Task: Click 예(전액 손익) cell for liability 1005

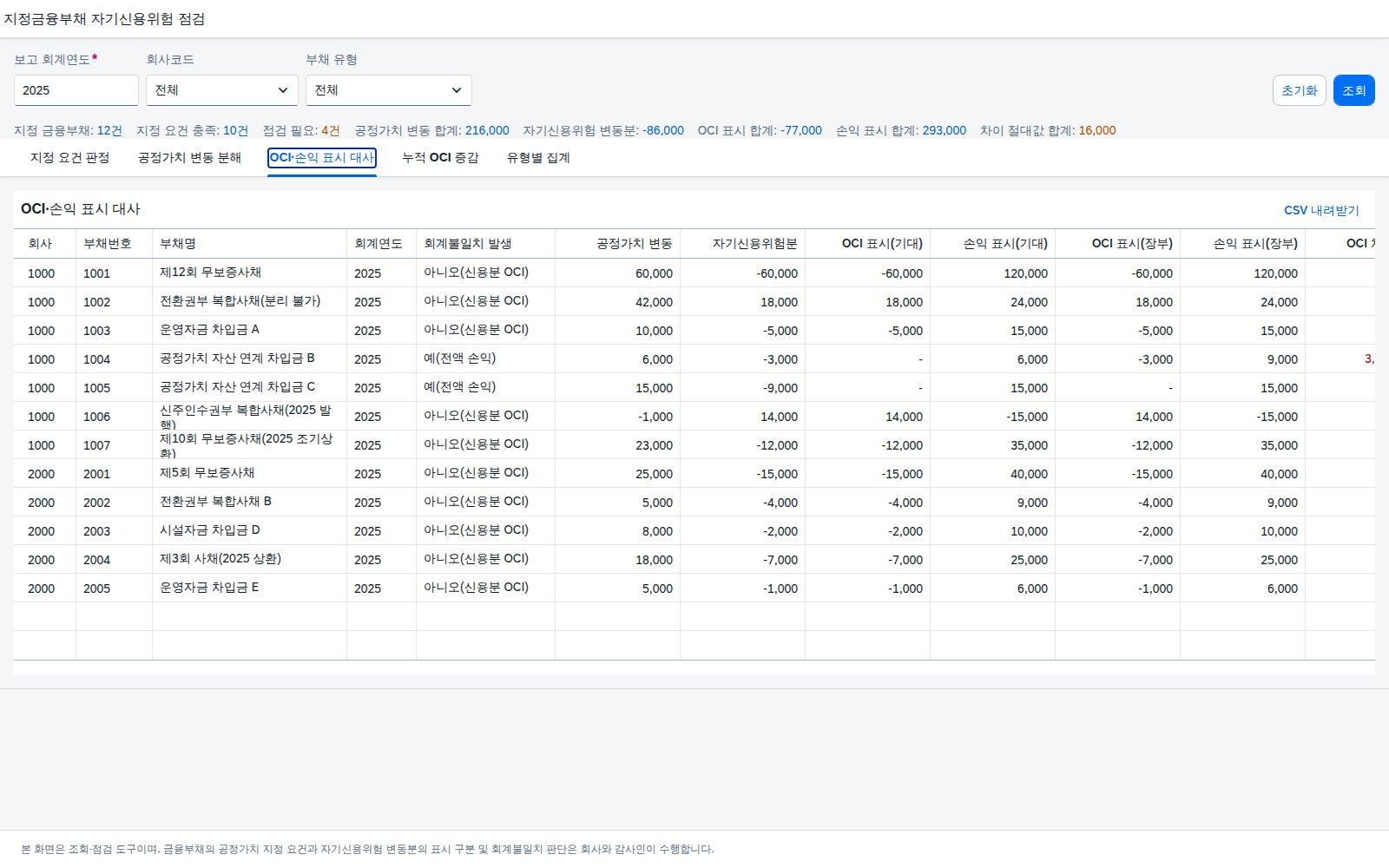Action: coord(486,387)
